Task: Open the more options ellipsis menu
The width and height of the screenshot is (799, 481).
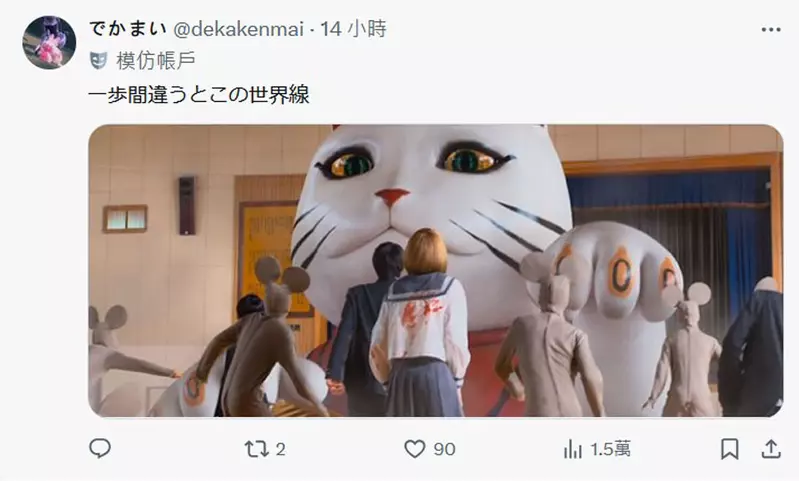Action: [770, 30]
